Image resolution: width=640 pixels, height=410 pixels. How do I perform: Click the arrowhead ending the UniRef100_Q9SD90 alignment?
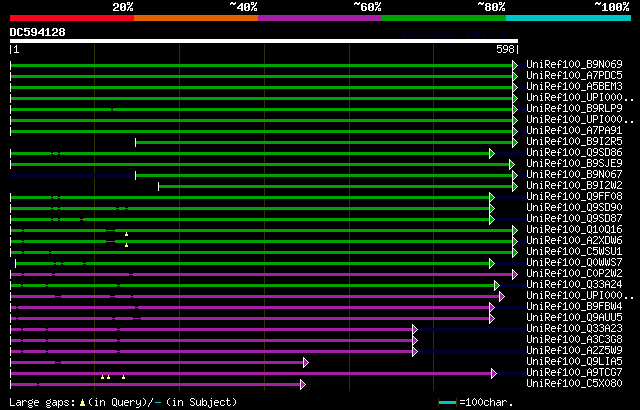coord(492,208)
